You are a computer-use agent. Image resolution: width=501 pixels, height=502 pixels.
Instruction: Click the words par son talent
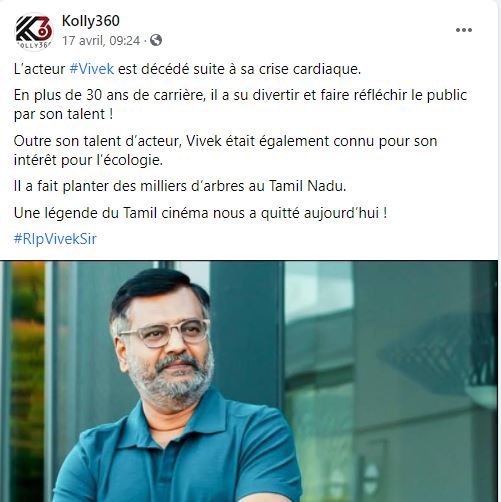pos(59,114)
